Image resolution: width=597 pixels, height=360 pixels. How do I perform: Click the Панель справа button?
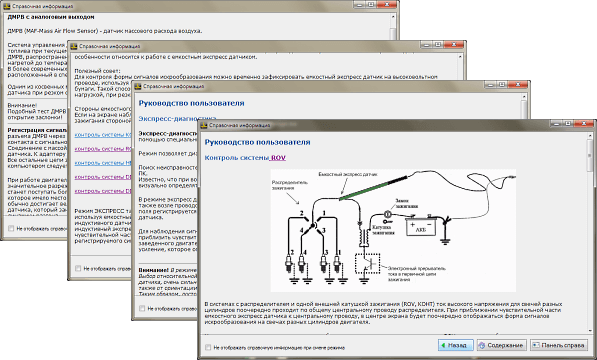click(559, 345)
